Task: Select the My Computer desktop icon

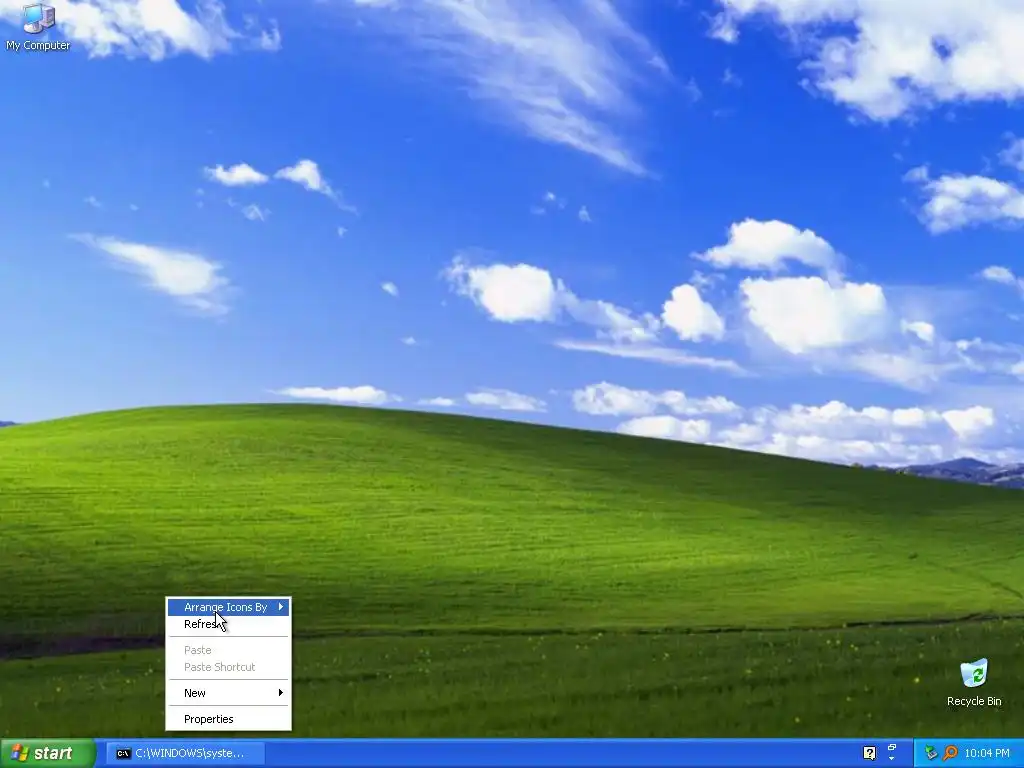Action: pyautogui.click(x=37, y=26)
